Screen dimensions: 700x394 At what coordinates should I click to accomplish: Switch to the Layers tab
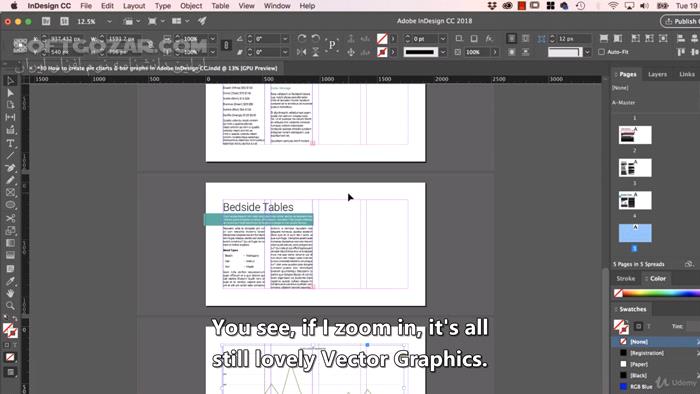[x=657, y=75]
